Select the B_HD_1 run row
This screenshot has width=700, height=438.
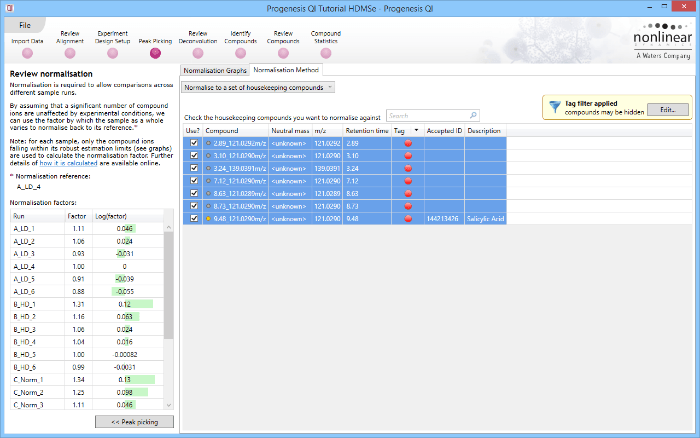87,304
